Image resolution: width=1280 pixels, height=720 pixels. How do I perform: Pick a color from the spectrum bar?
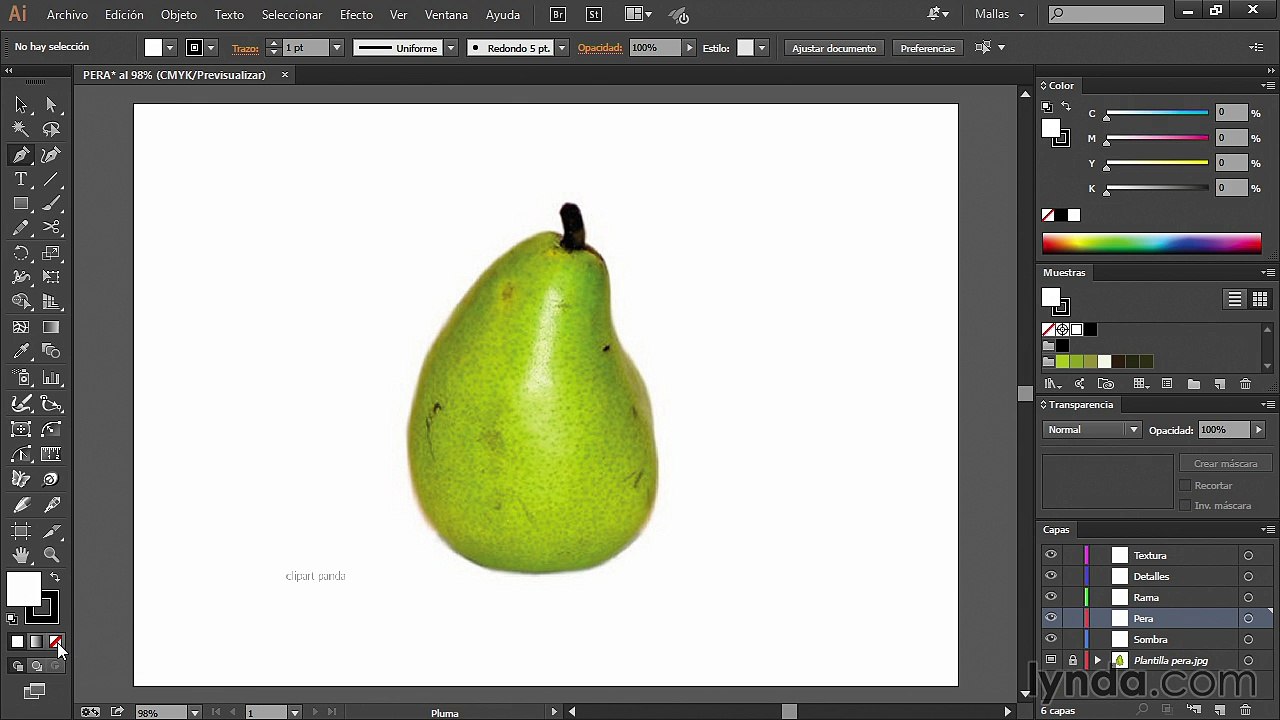coord(1152,243)
